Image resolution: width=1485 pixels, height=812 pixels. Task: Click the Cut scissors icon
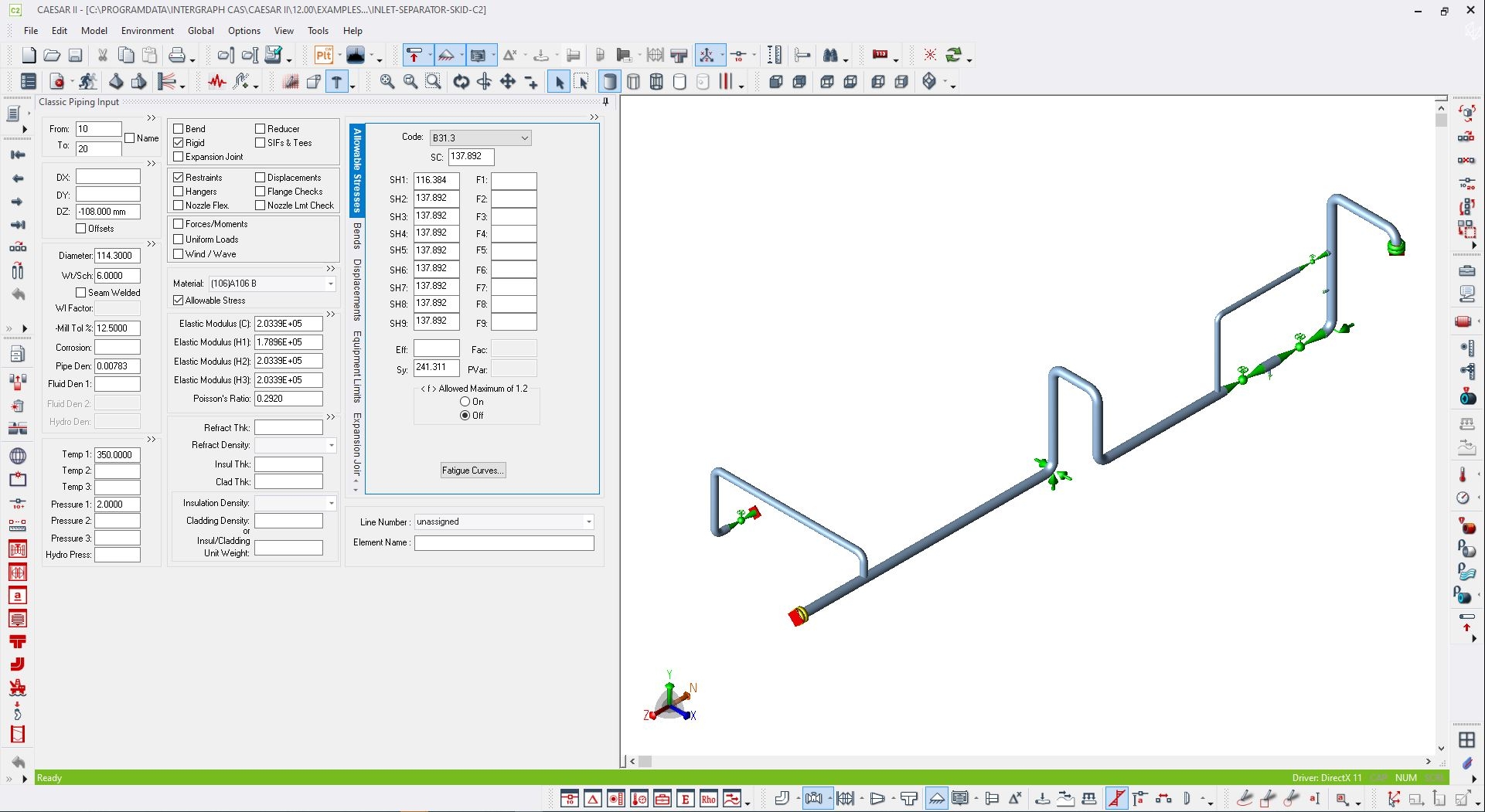coord(102,56)
